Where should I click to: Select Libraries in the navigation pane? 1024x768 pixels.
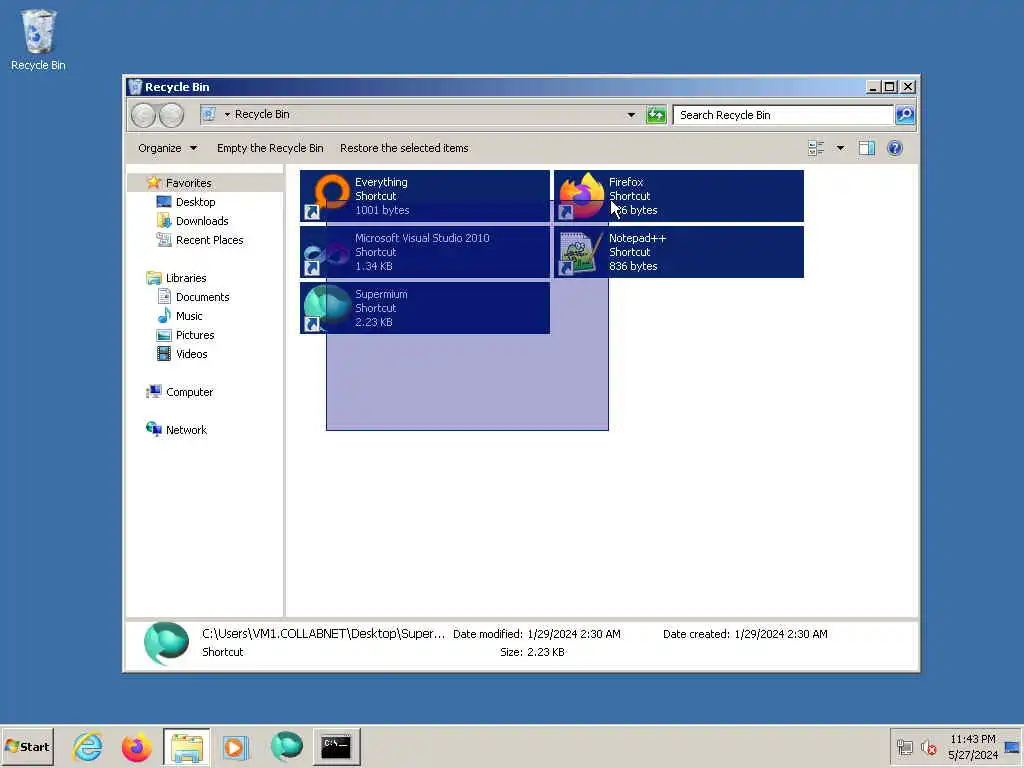pyautogui.click(x=185, y=278)
